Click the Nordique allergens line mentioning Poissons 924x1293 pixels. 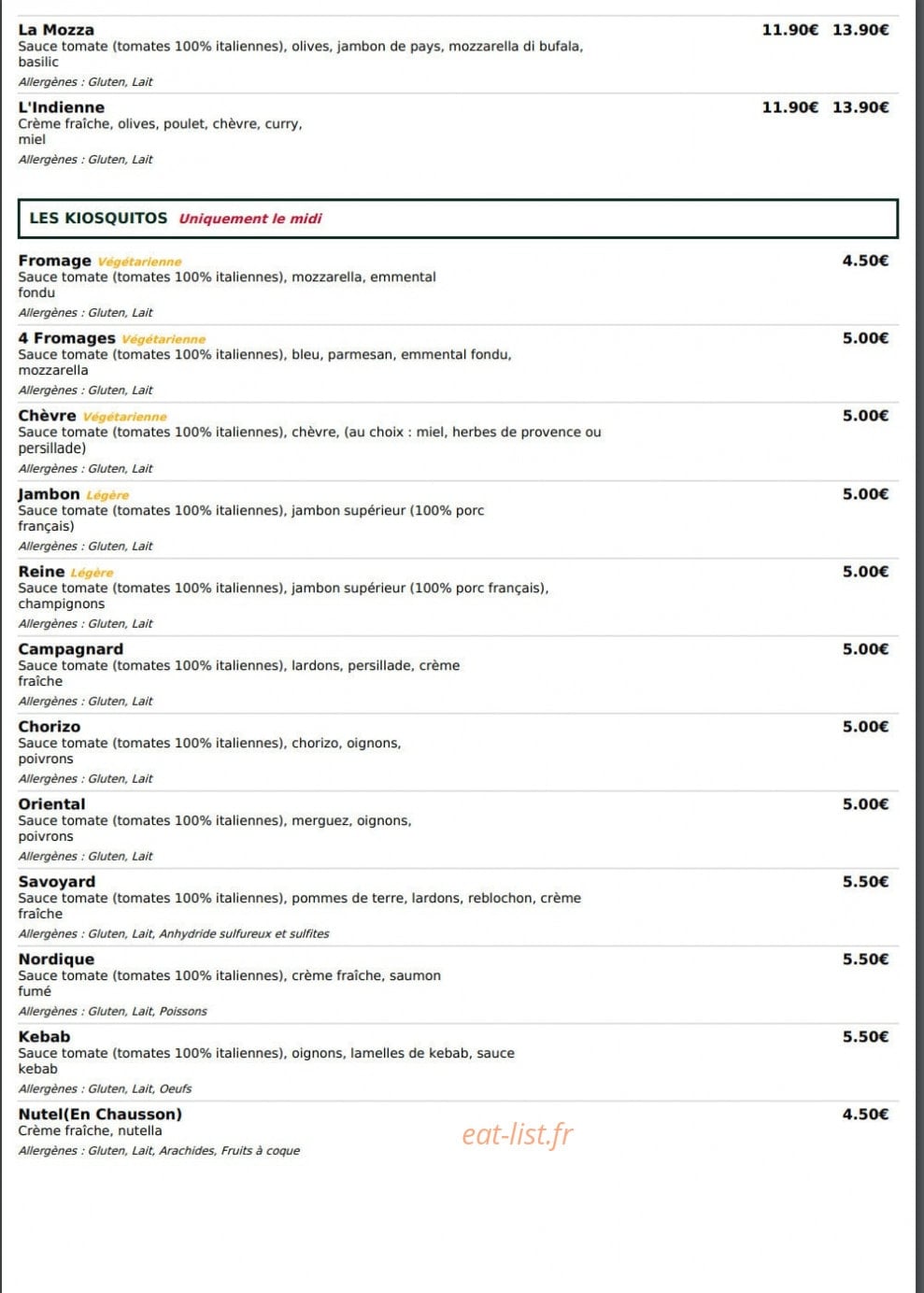click(x=113, y=1012)
